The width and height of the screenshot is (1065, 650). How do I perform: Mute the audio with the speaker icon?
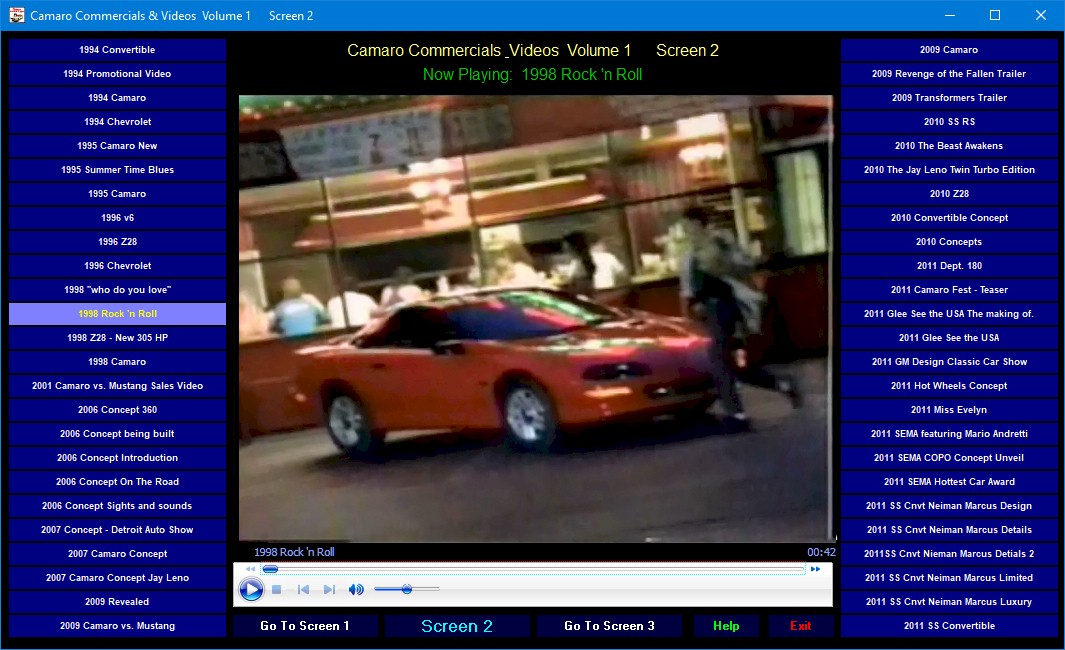click(356, 590)
